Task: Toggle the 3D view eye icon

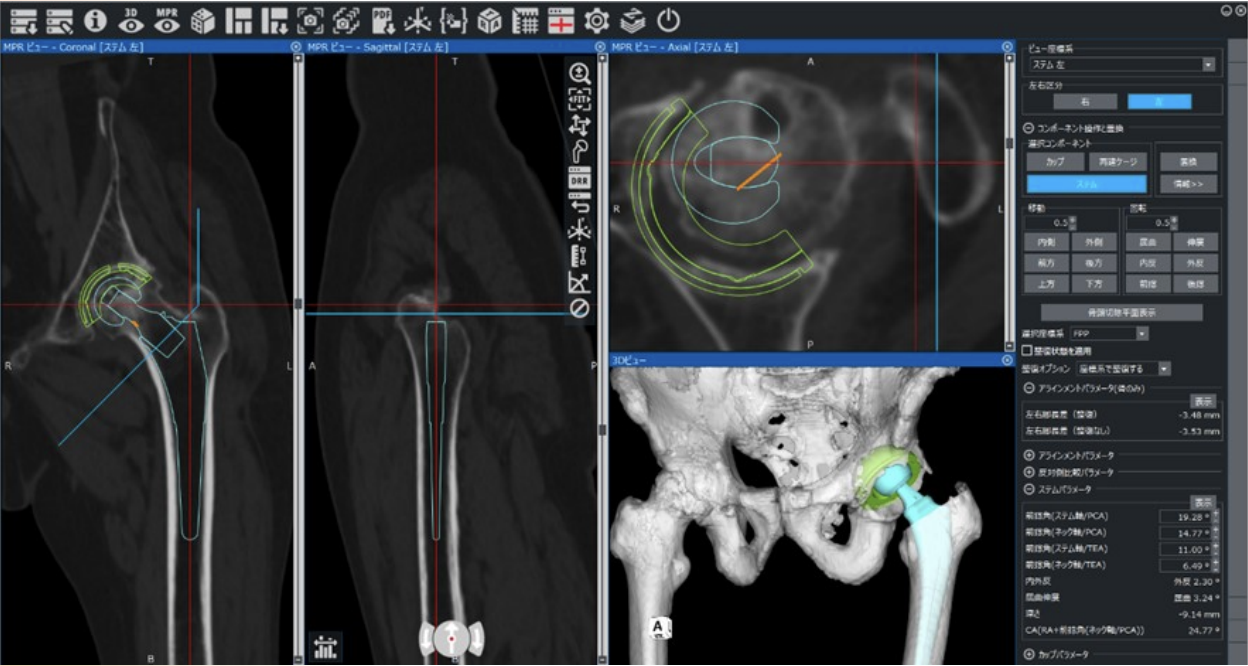Action: [131, 20]
